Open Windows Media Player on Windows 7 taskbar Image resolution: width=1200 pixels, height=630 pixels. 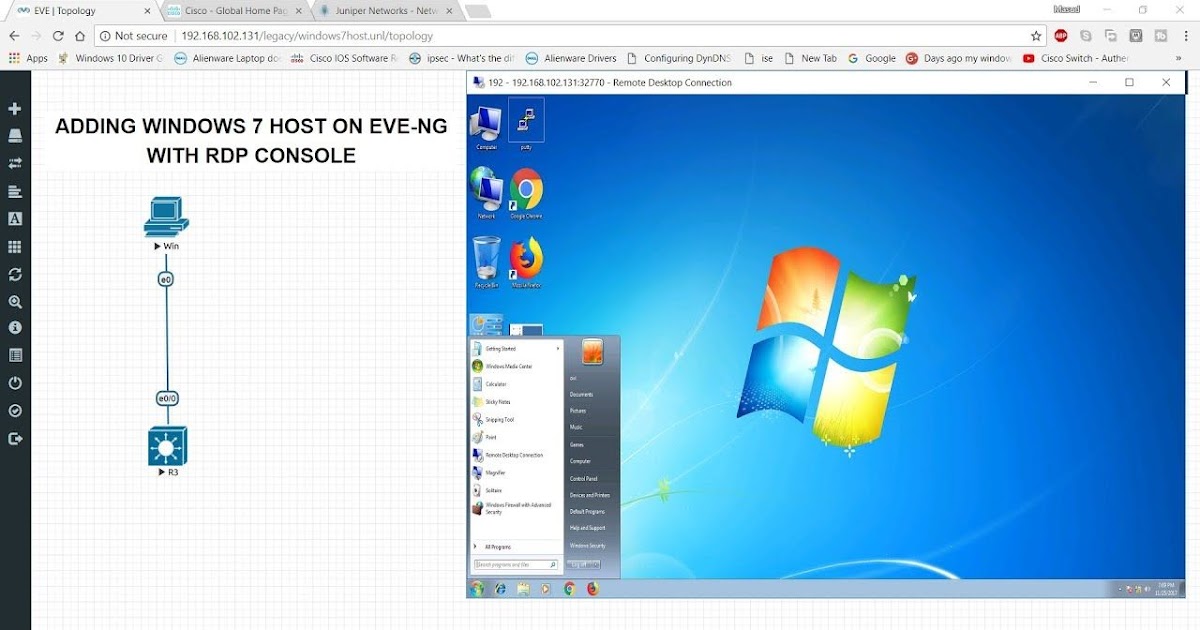click(545, 589)
